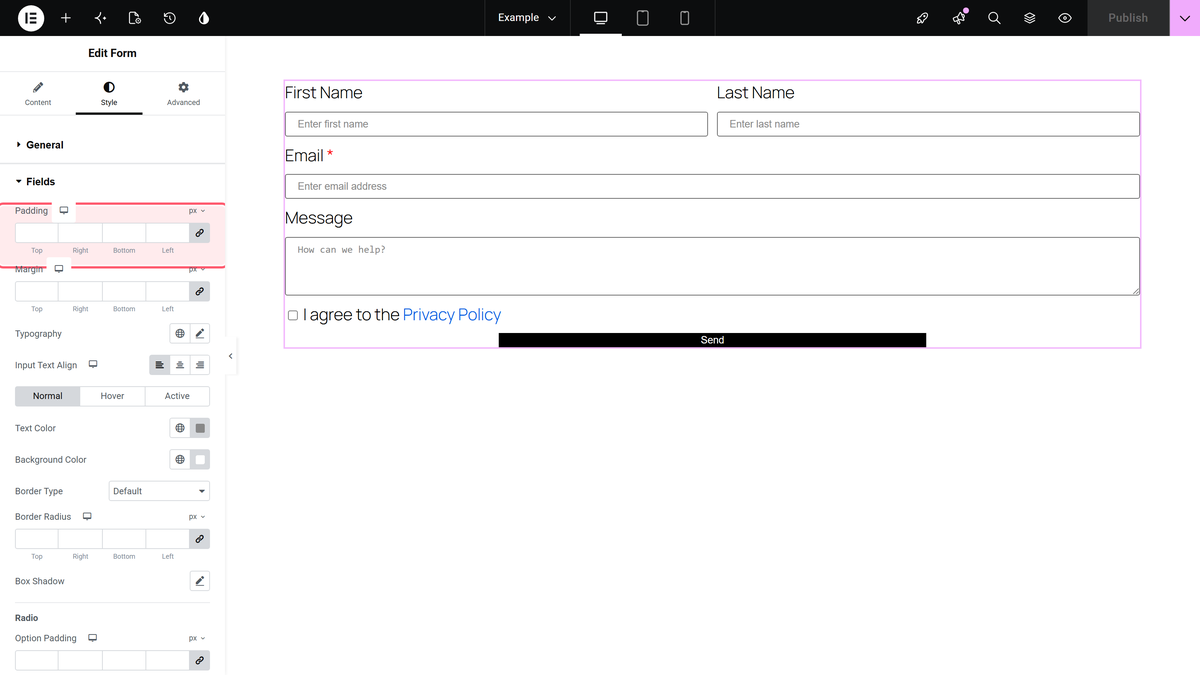
Task: Check the Privacy Policy agreement checkbox
Action: click(x=293, y=315)
